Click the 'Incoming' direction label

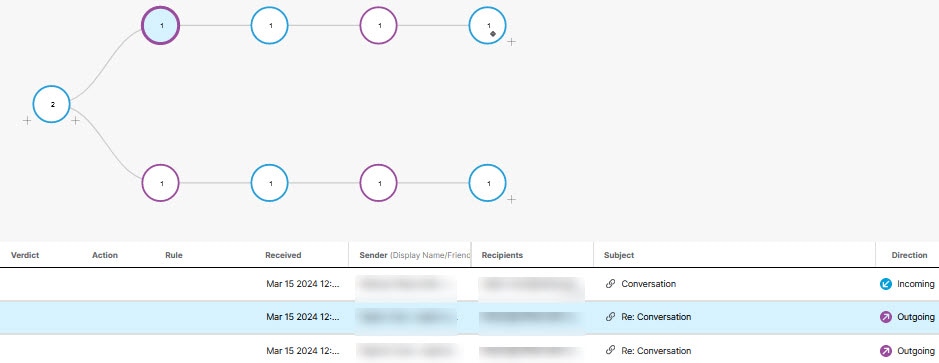(x=915, y=284)
